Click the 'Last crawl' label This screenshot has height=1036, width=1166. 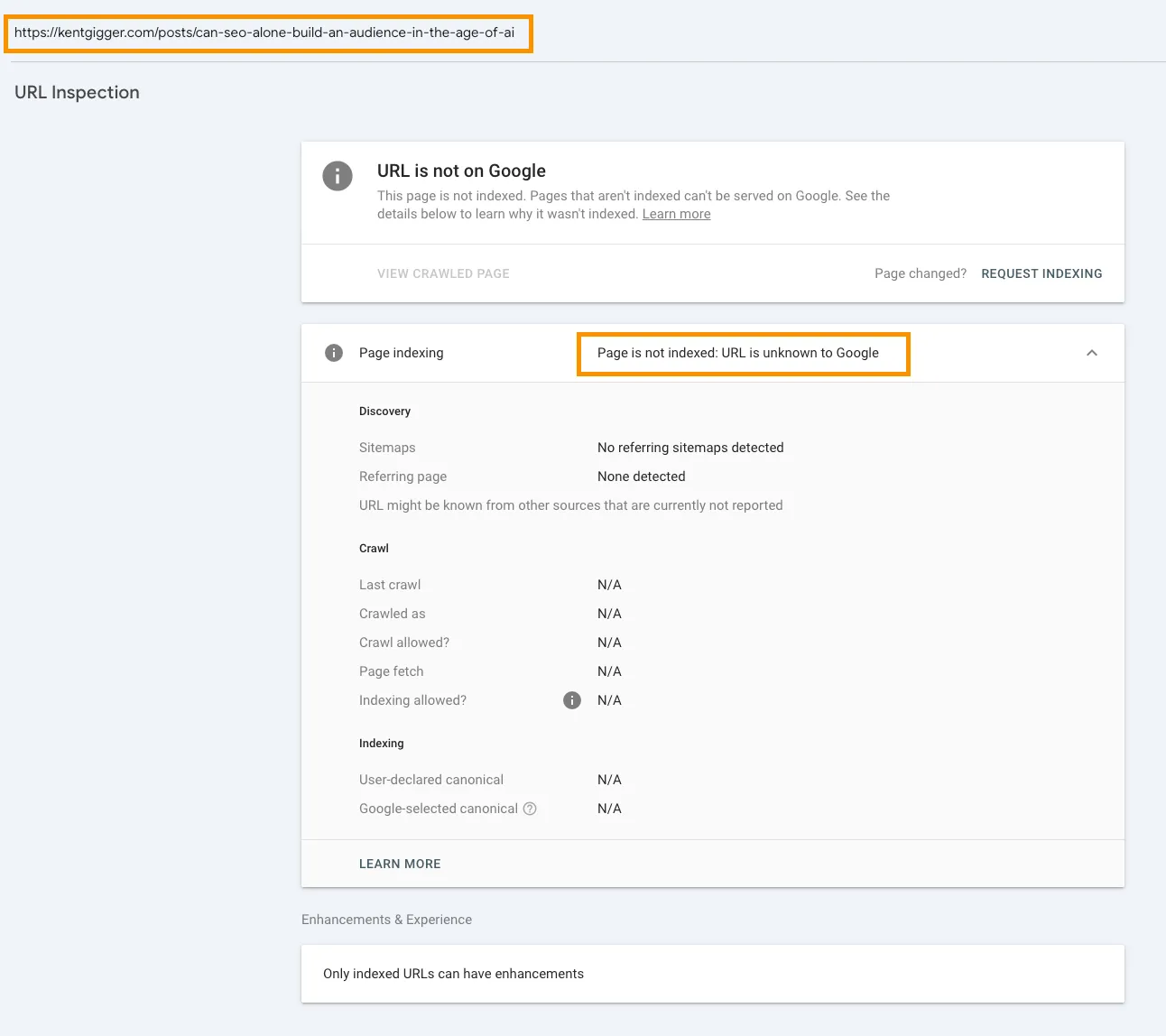click(390, 585)
